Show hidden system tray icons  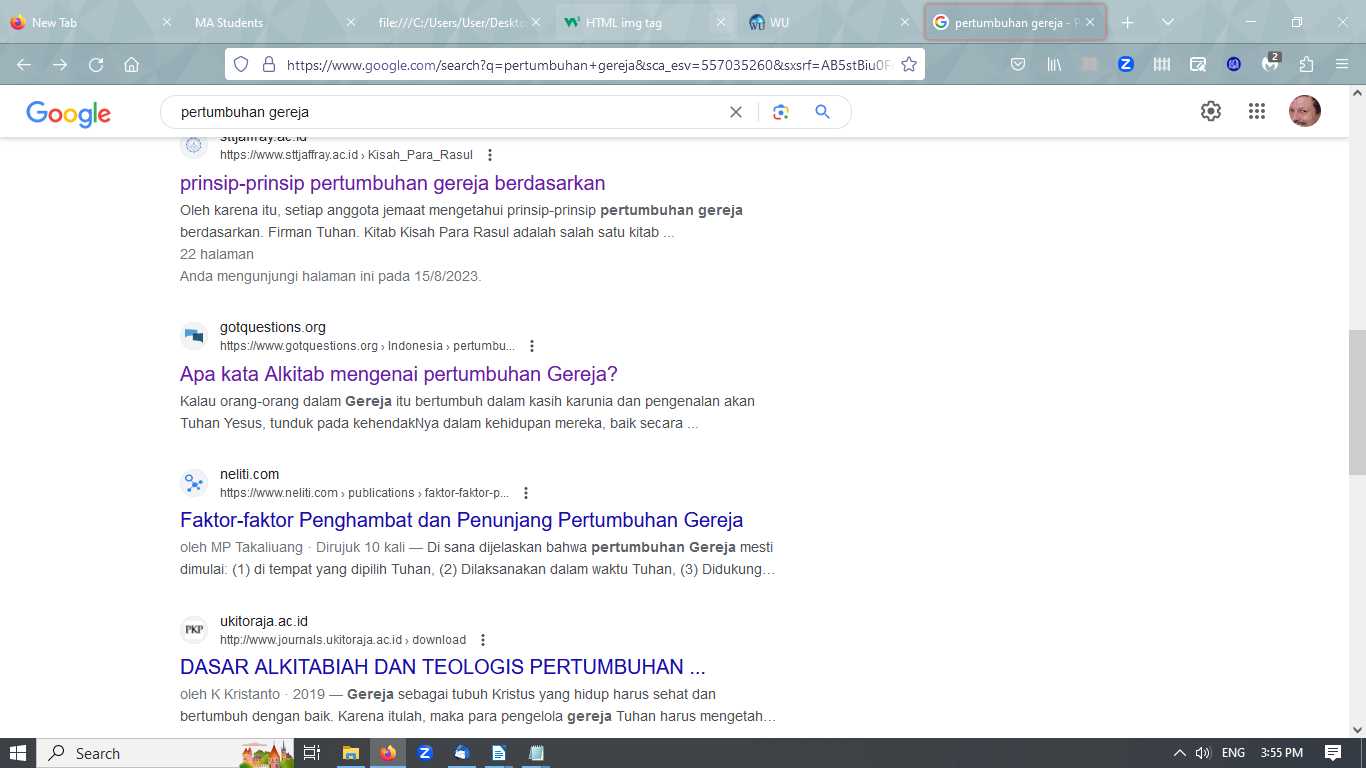tap(1180, 753)
